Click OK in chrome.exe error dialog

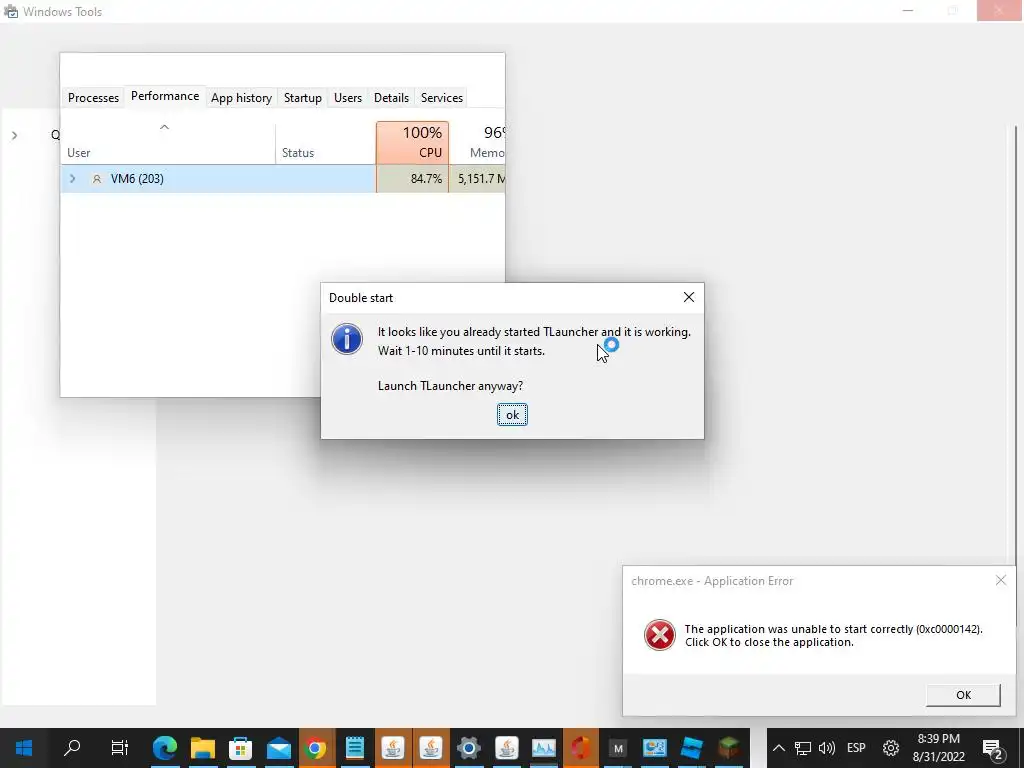click(x=963, y=695)
